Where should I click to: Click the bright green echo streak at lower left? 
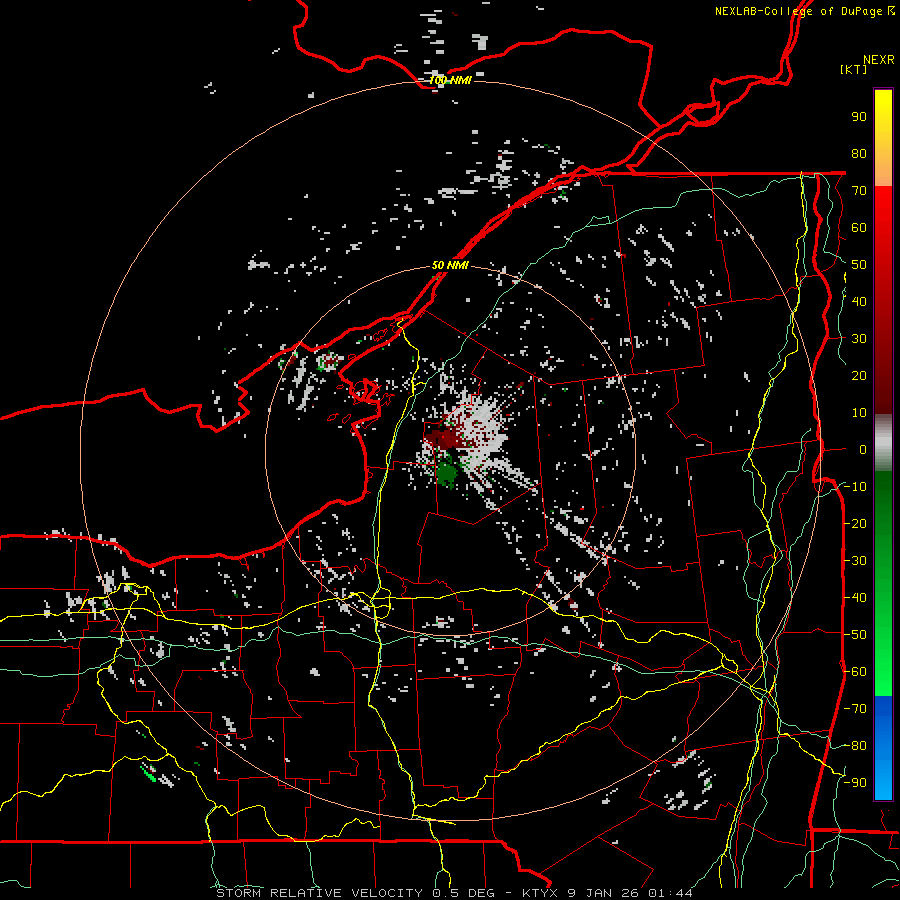tap(148, 772)
